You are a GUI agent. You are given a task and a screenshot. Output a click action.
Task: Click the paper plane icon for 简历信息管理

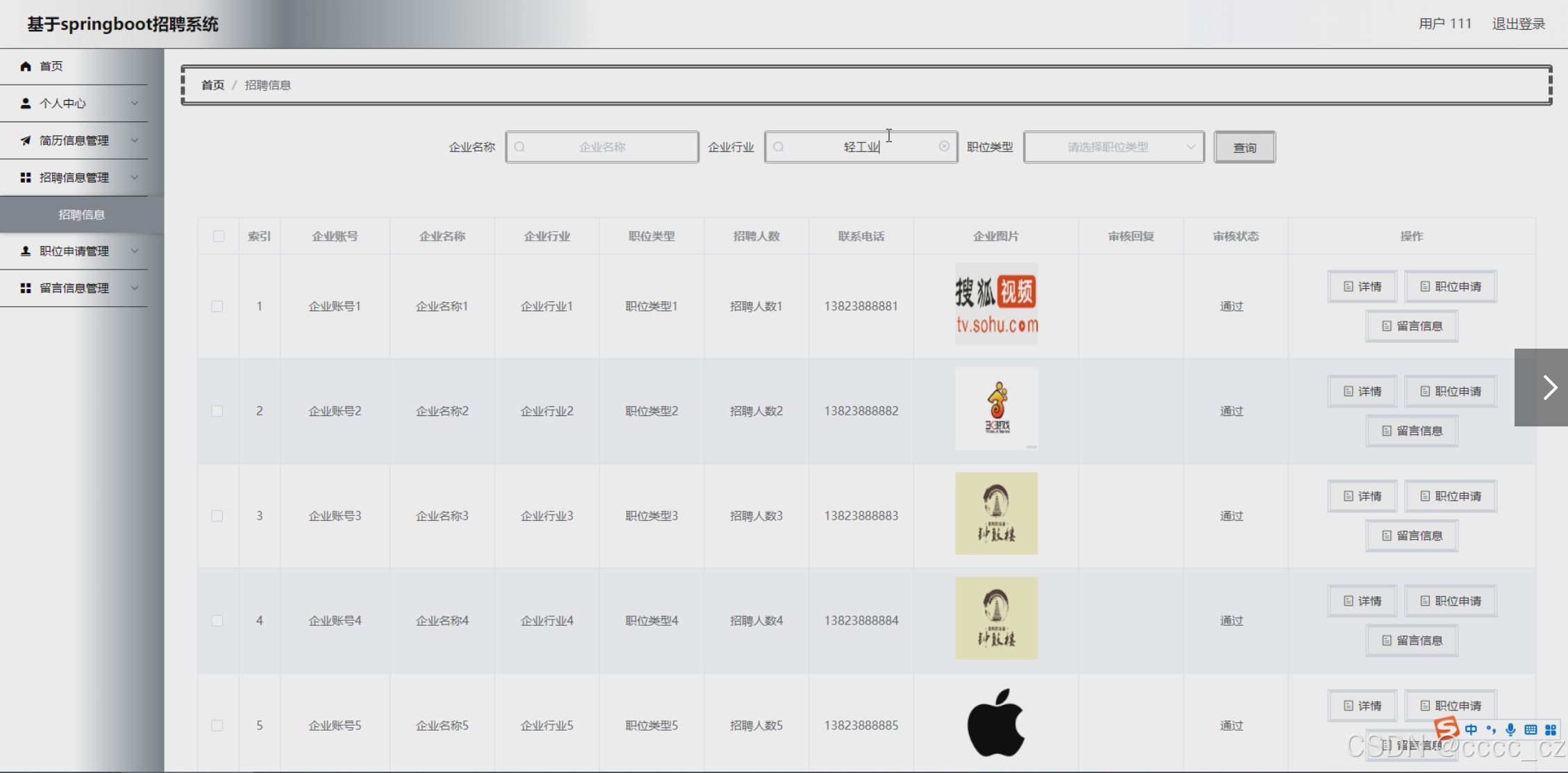click(x=26, y=140)
